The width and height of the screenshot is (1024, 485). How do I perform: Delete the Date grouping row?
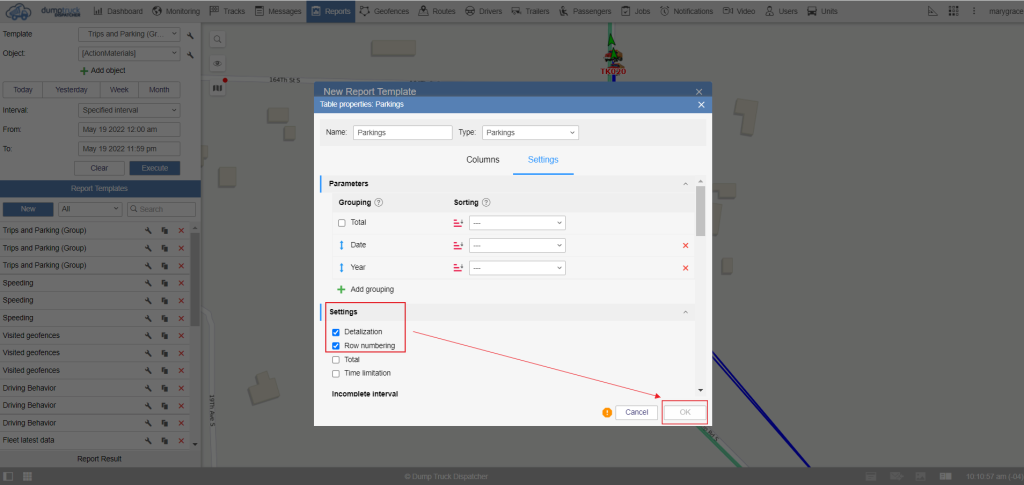pyautogui.click(x=685, y=245)
